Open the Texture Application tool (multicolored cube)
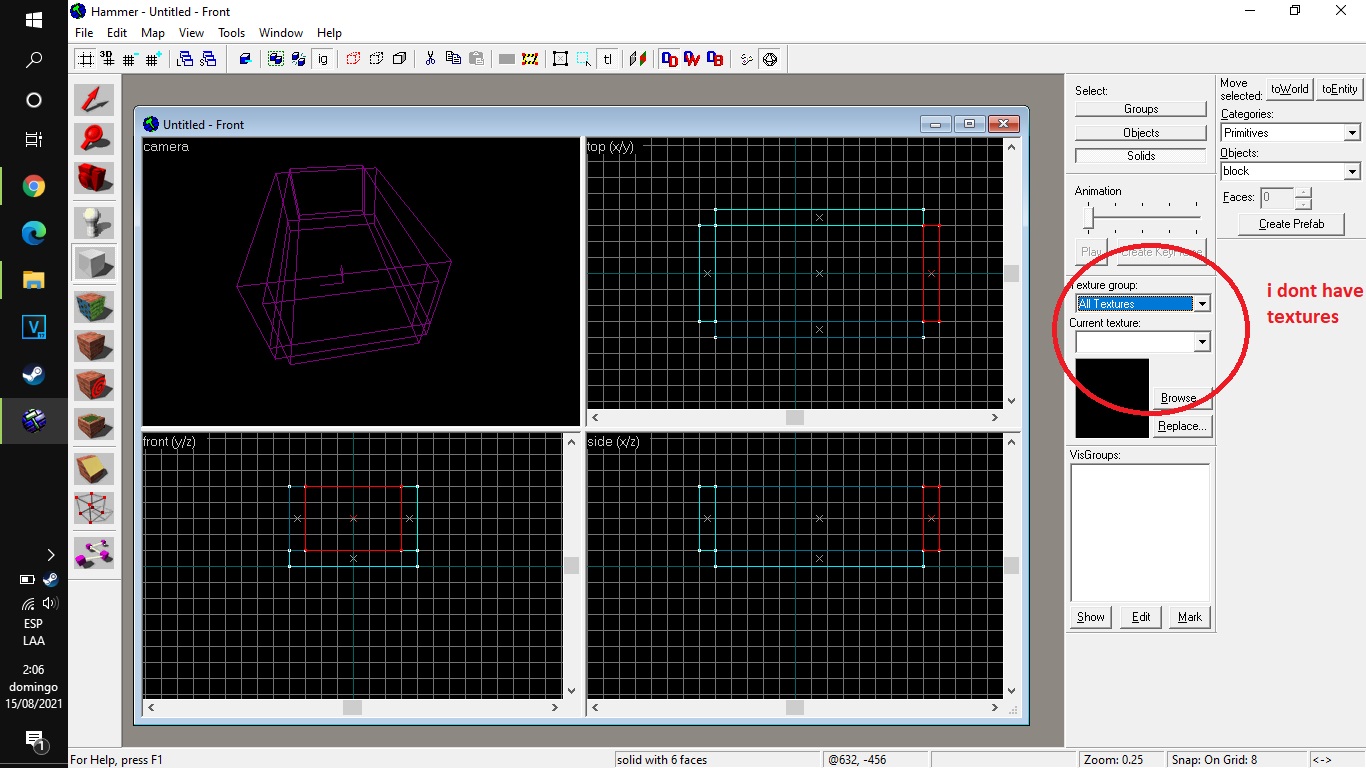This screenshot has width=1366, height=768. pyautogui.click(x=94, y=306)
